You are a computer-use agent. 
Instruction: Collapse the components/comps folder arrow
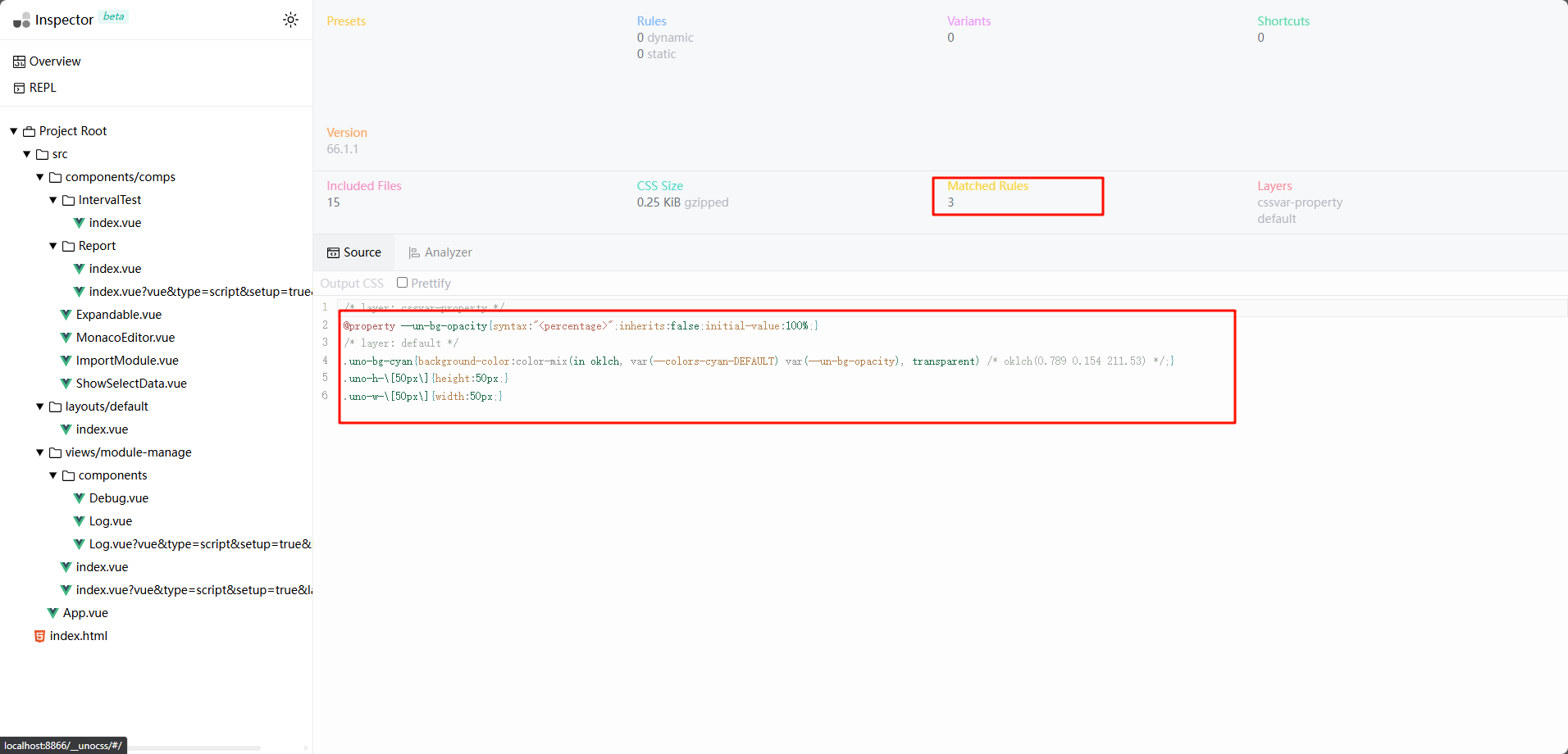coord(40,177)
